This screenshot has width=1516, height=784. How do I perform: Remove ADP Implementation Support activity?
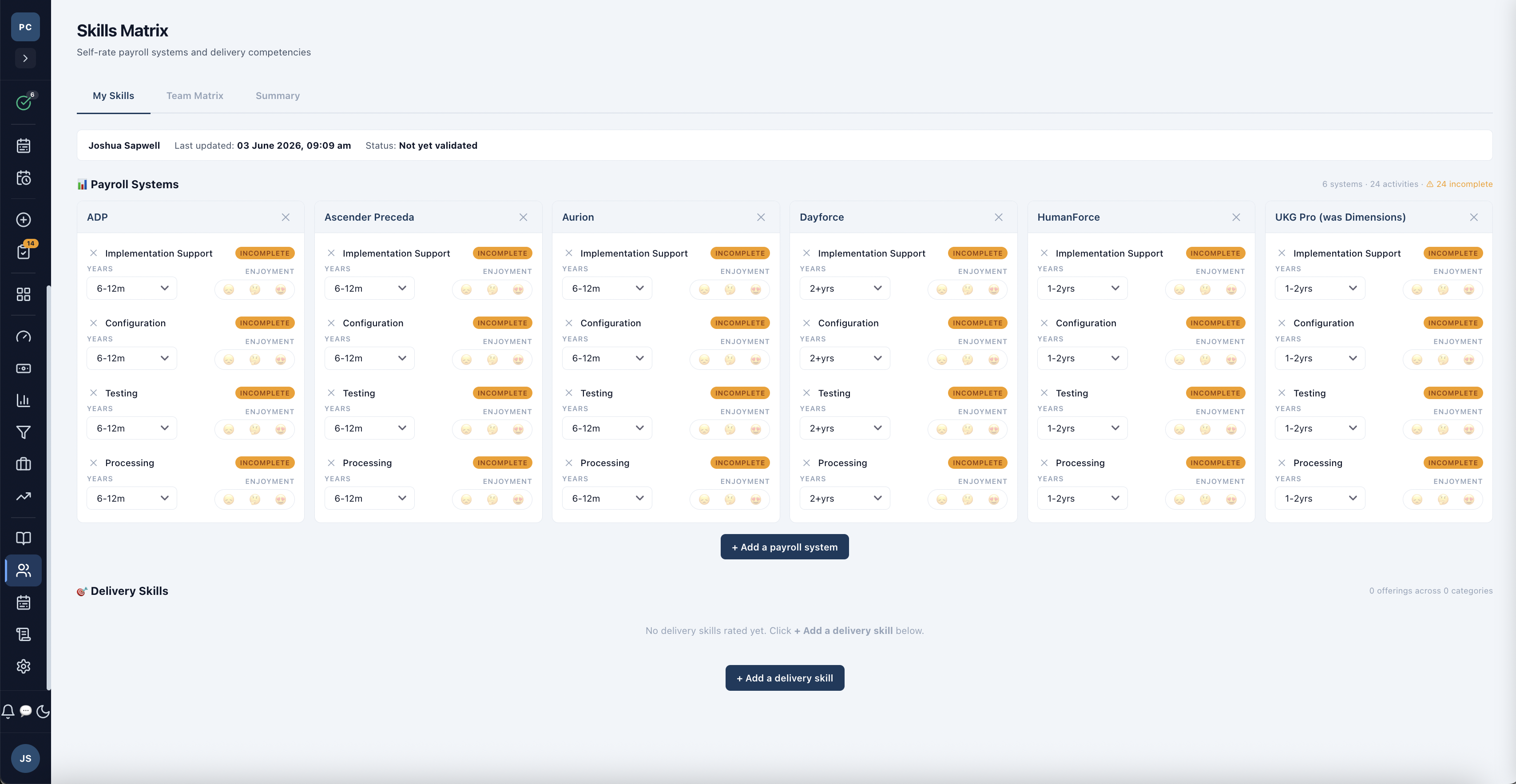click(94, 253)
